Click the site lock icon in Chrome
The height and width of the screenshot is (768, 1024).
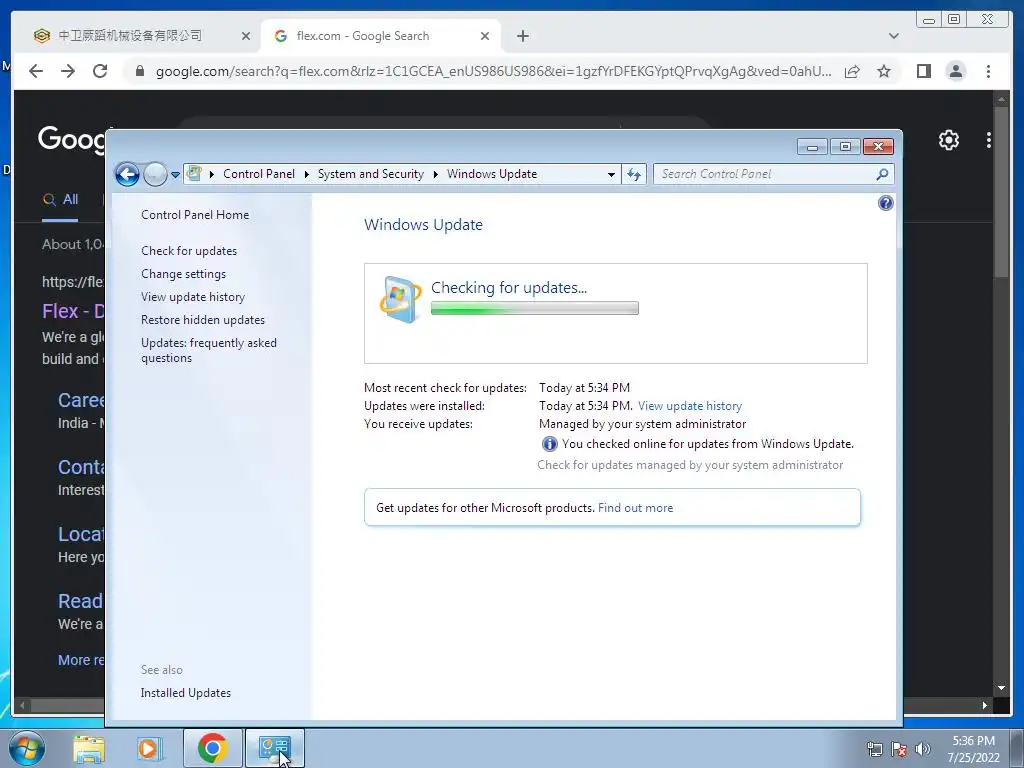point(139,71)
